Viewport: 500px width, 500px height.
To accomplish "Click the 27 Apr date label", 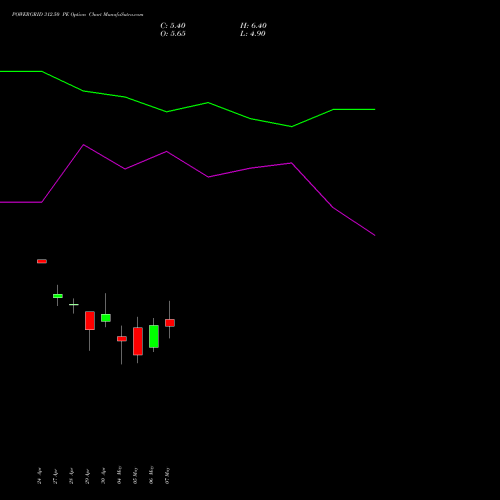I will [56, 476].
